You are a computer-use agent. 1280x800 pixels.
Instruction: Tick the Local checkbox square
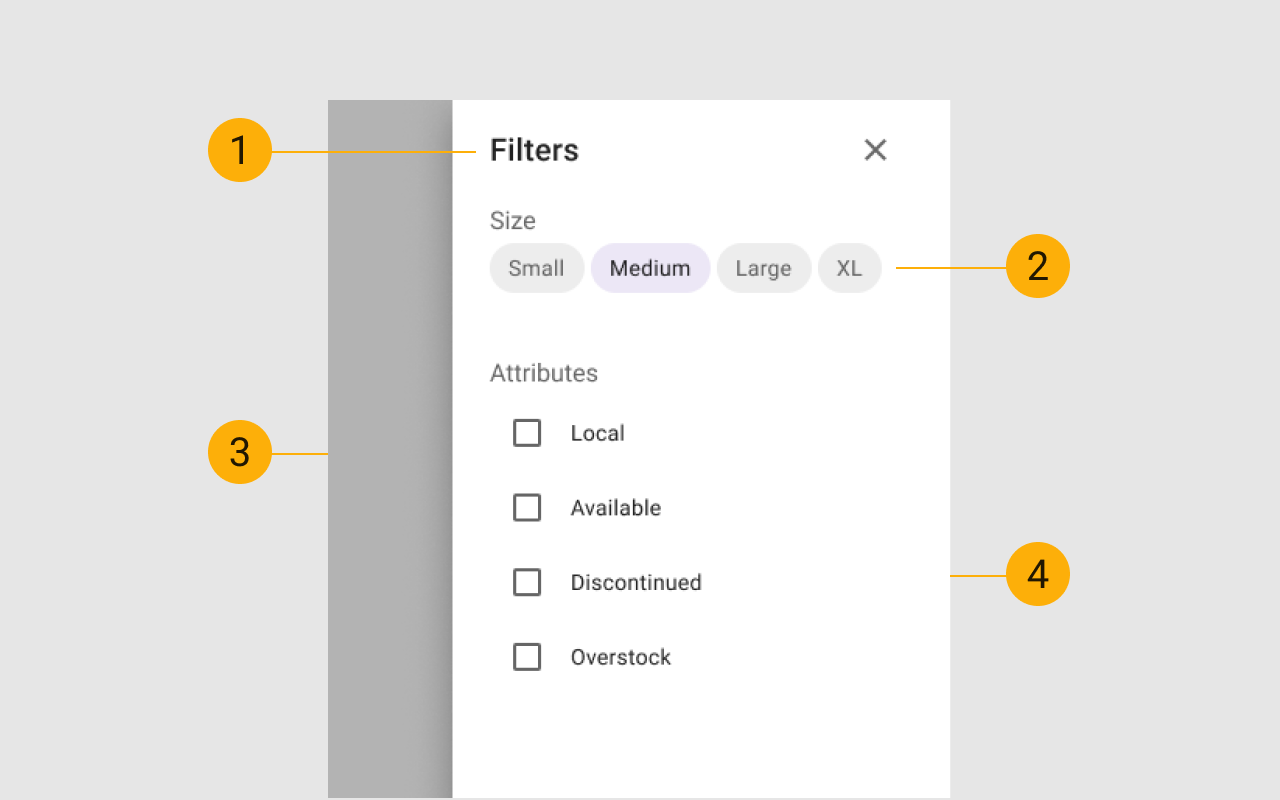527,433
